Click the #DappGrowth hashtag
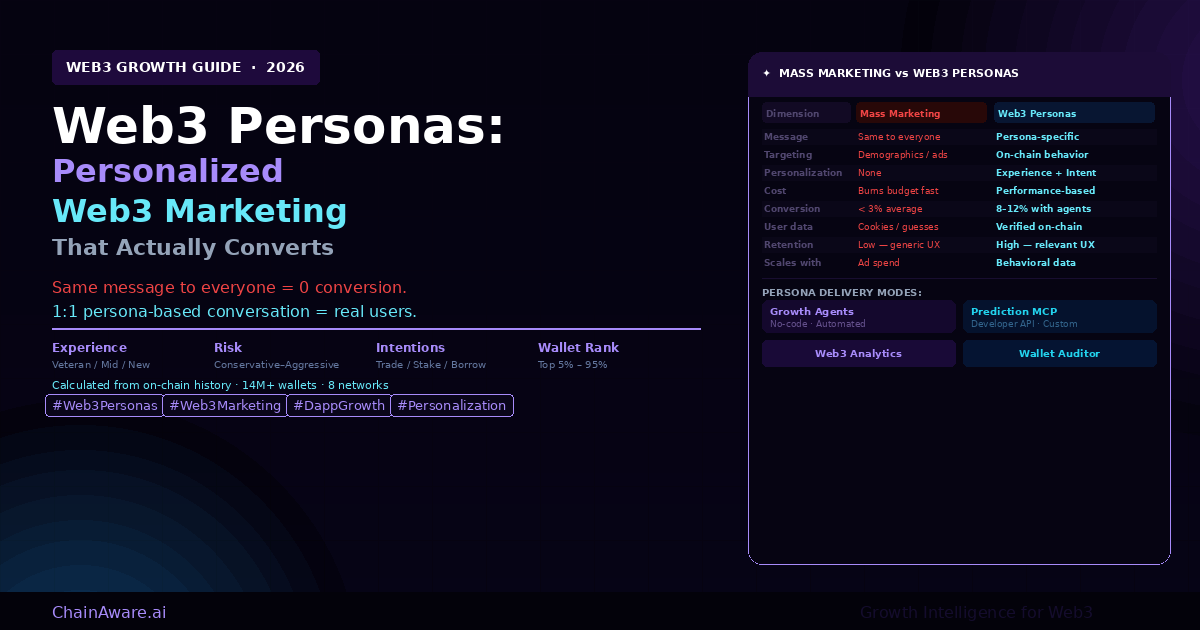Screen dimensions: 1200x630 coord(339,405)
